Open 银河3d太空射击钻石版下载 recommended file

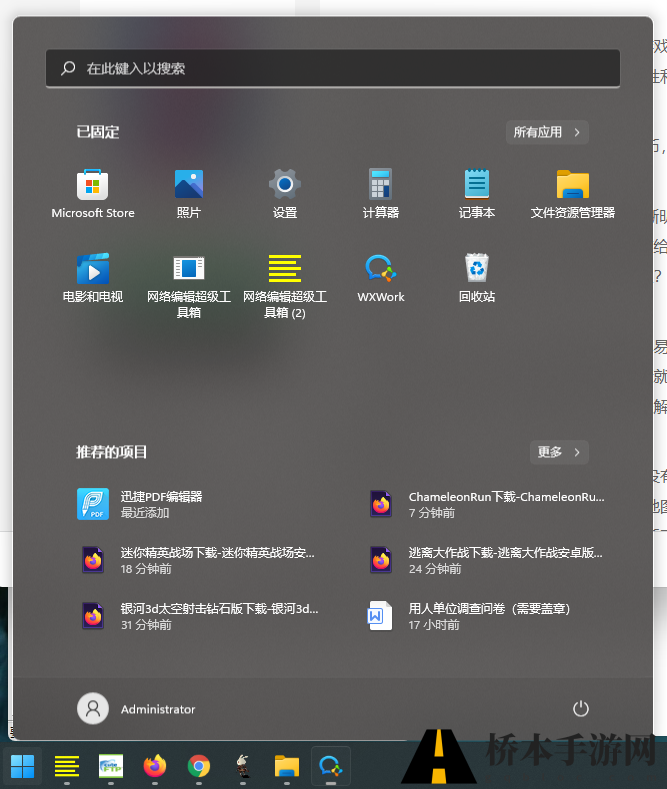tap(201, 616)
